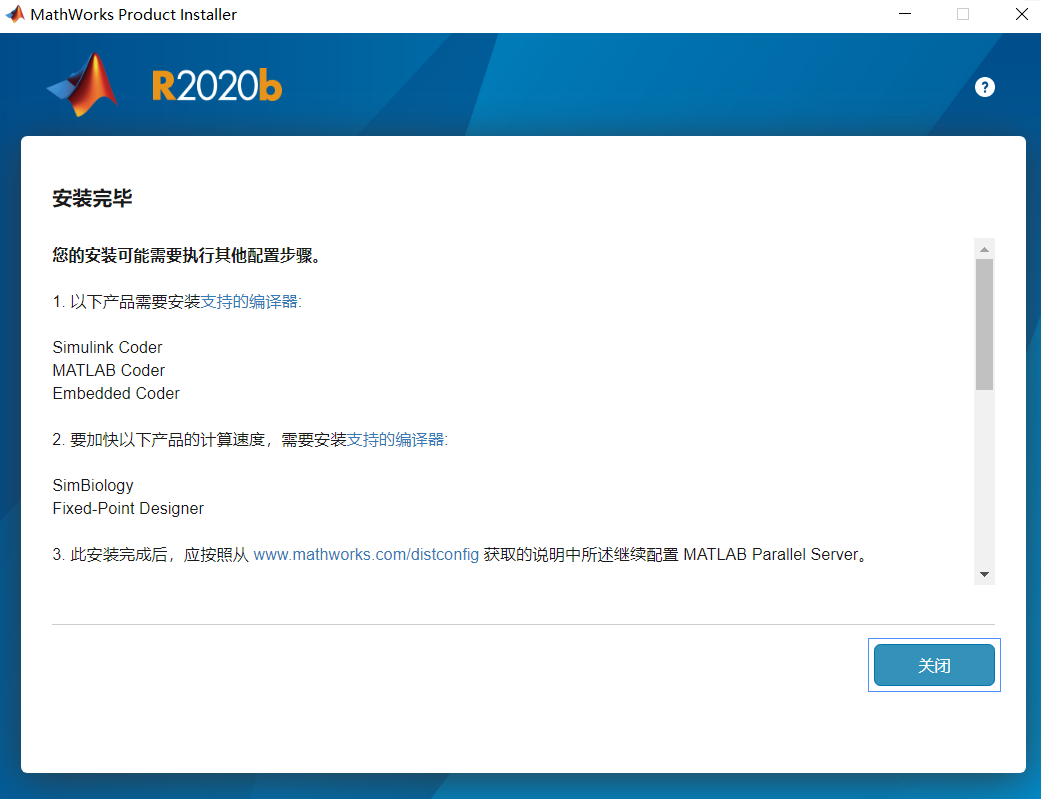Image resolution: width=1041 pixels, height=799 pixels.
Task: Click the MathWorks icon in title bar
Action: [x=15, y=14]
